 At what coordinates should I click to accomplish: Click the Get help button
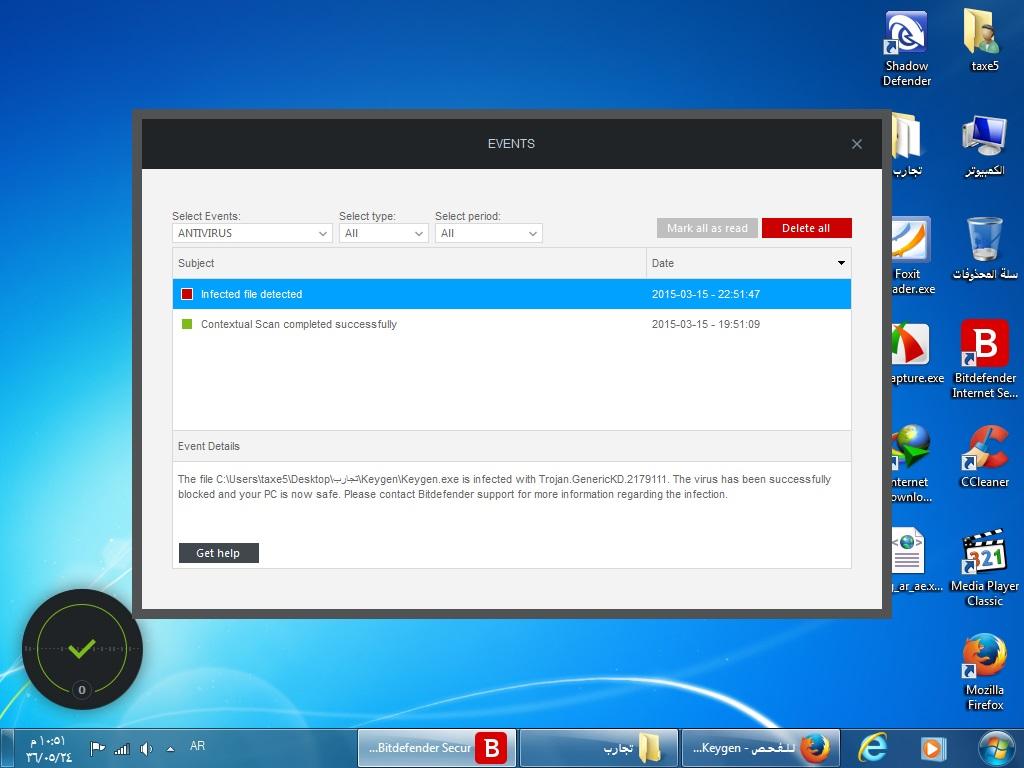pyautogui.click(x=219, y=553)
